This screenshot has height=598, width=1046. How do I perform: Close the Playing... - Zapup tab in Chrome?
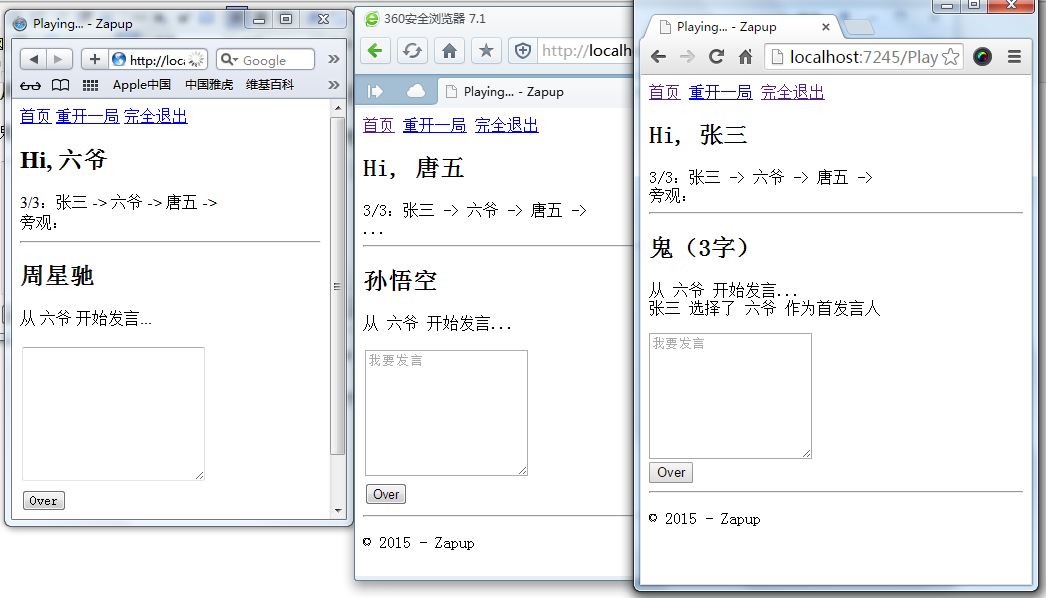pos(826,27)
